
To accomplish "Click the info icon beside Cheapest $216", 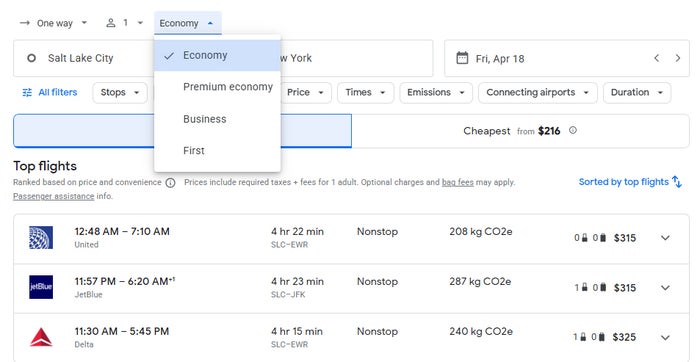I will [573, 130].
